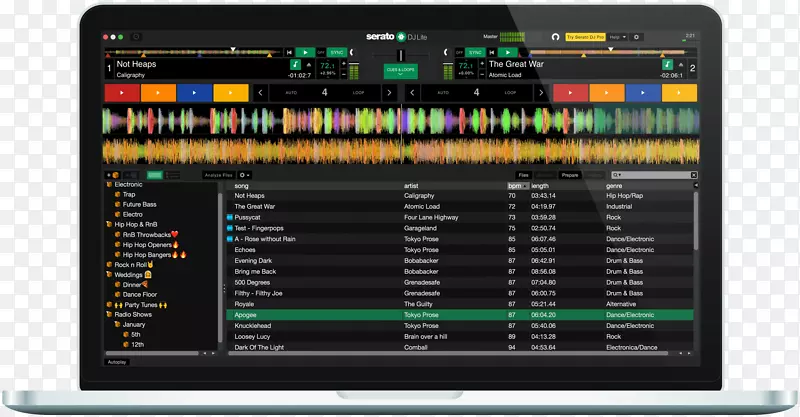This screenshot has width=800, height=417.
Task: Click Try Serato DJ Pro button
Action: coord(585,37)
